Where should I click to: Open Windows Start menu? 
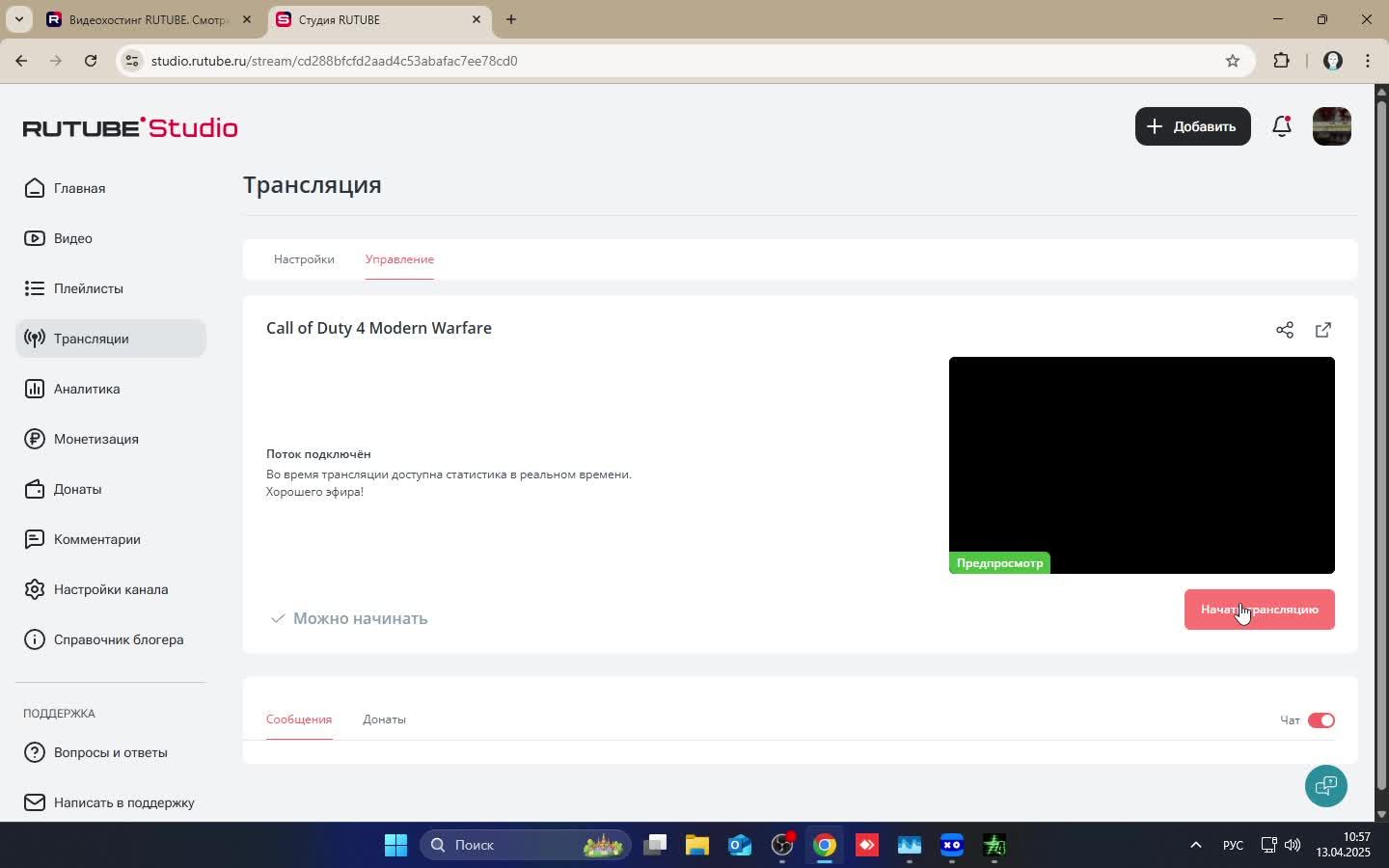(395, 846)
